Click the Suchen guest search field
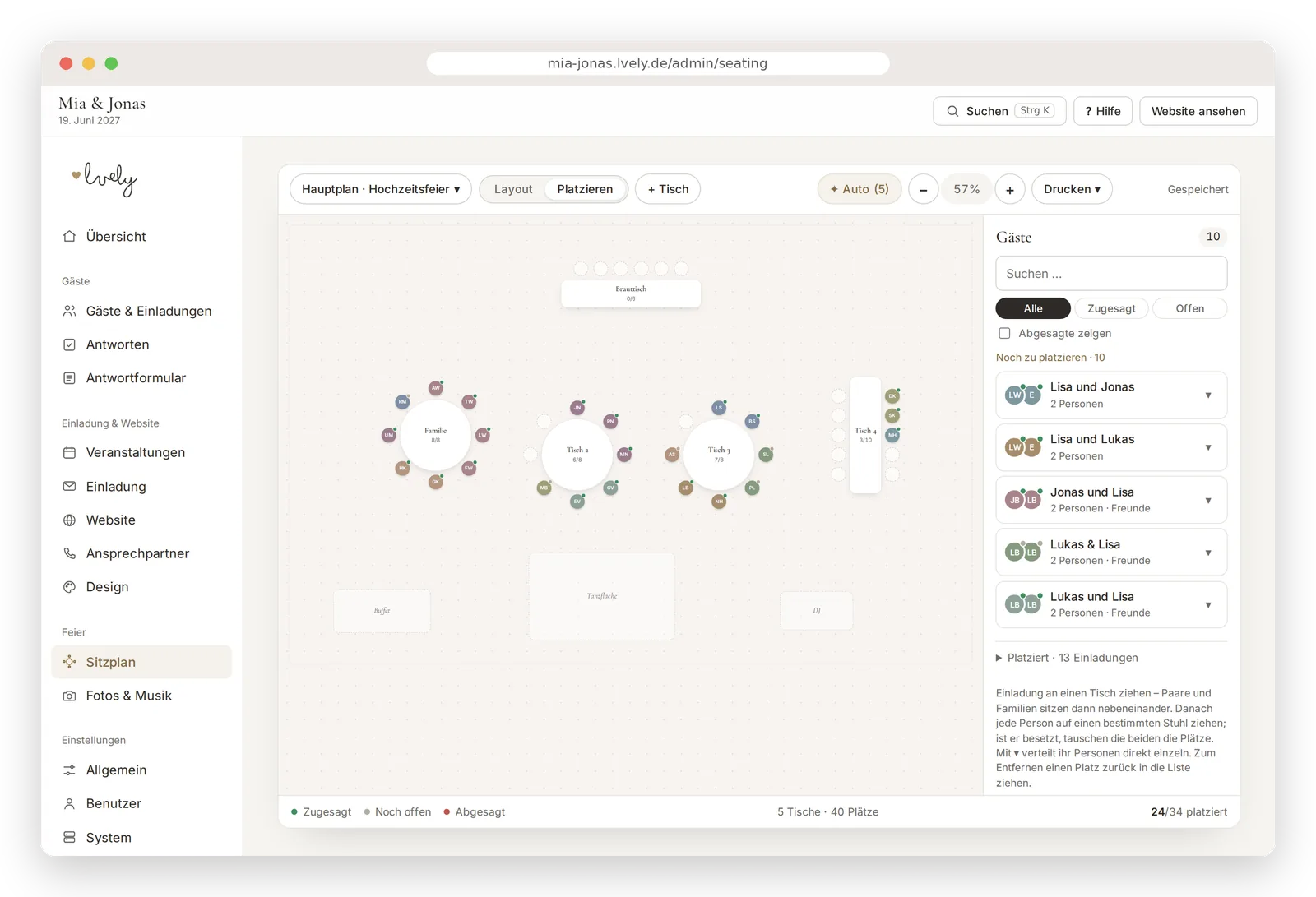This screenshot has width=1316, height=897. click(1111, 274)
